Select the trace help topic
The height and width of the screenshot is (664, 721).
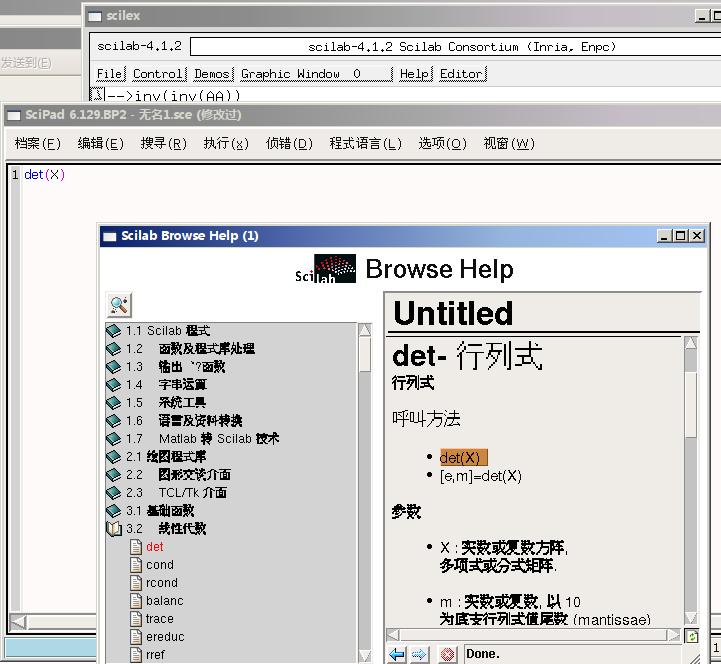point(160,618)
